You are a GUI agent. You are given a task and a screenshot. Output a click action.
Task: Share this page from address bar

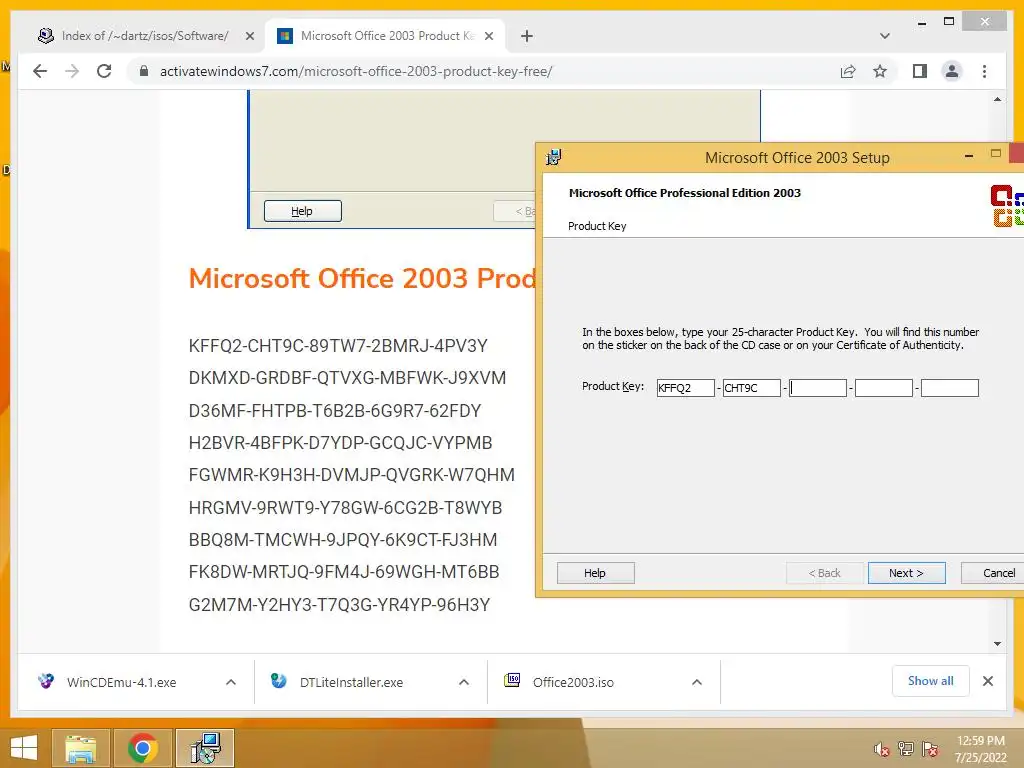848,71
